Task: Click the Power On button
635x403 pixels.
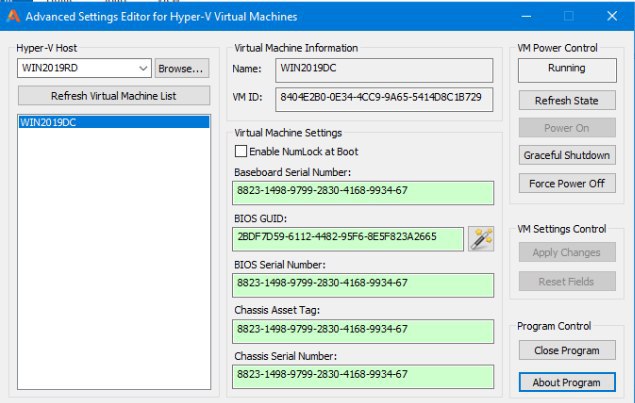Action: (567, 128)
